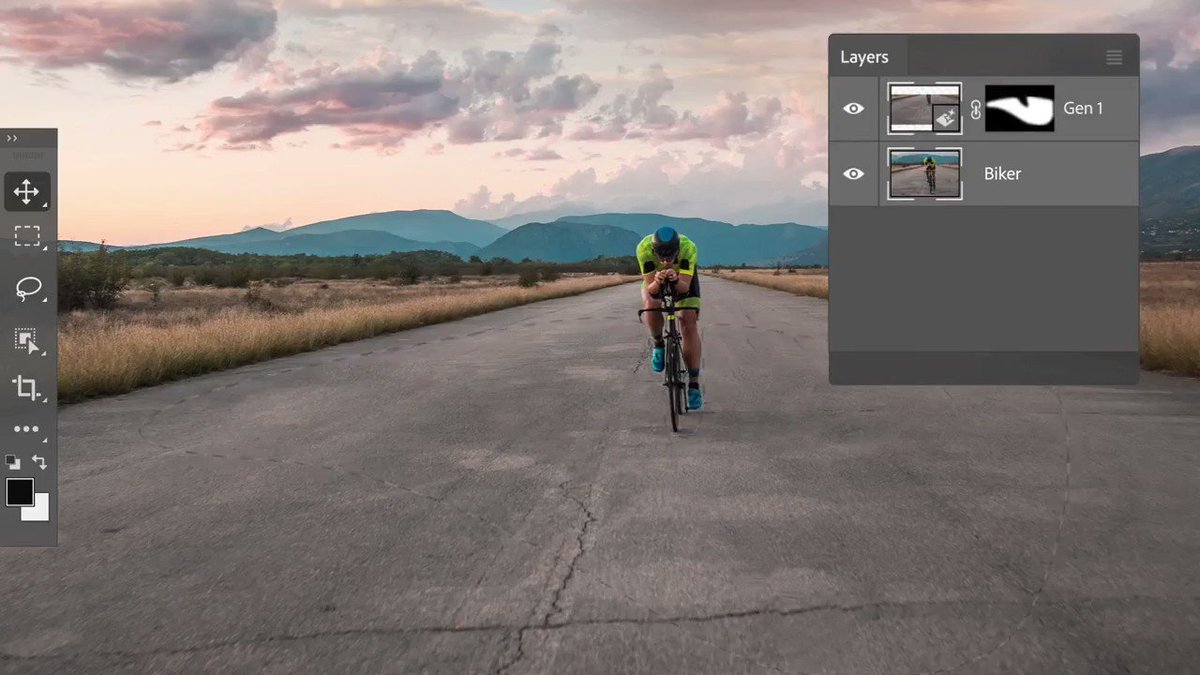The height and width of the screenshot is (675, 1200).
Task: Open the Layers panel menu
Action: coord(1114,58)
